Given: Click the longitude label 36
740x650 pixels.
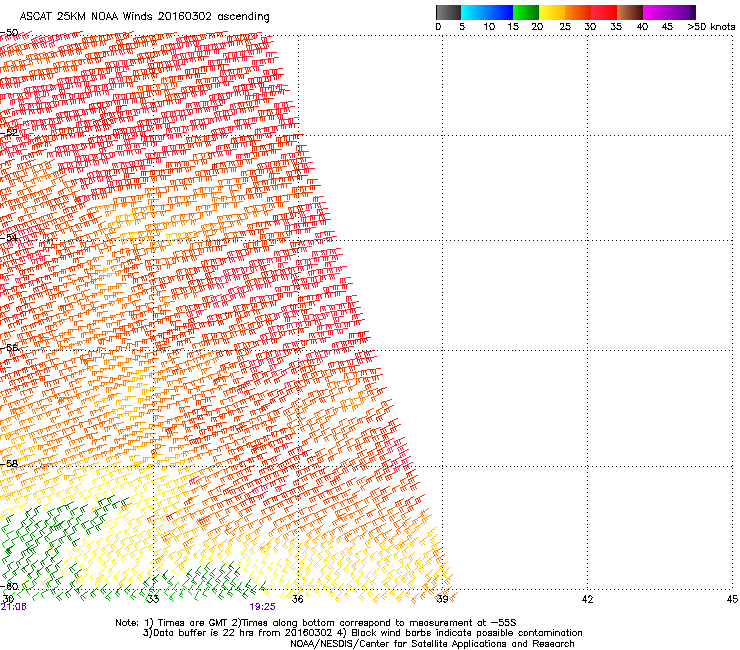Looking at the screenshot, I should [298, 599].
